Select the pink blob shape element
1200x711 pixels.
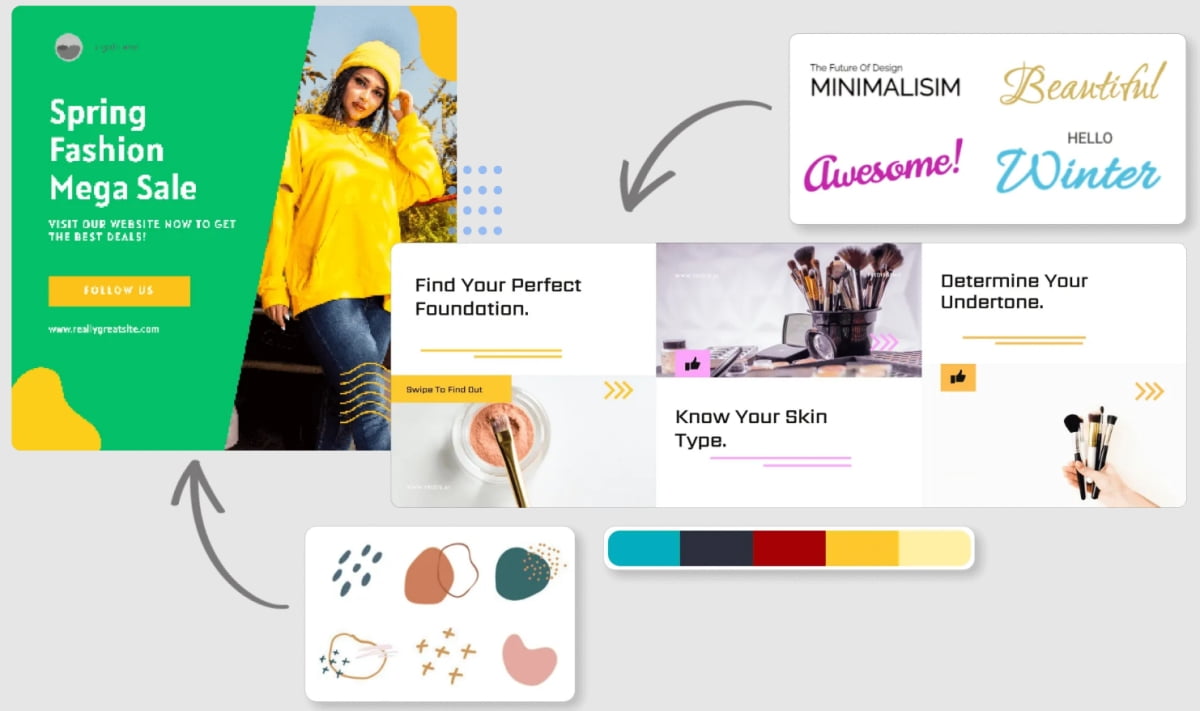click(x=529, y=659)
